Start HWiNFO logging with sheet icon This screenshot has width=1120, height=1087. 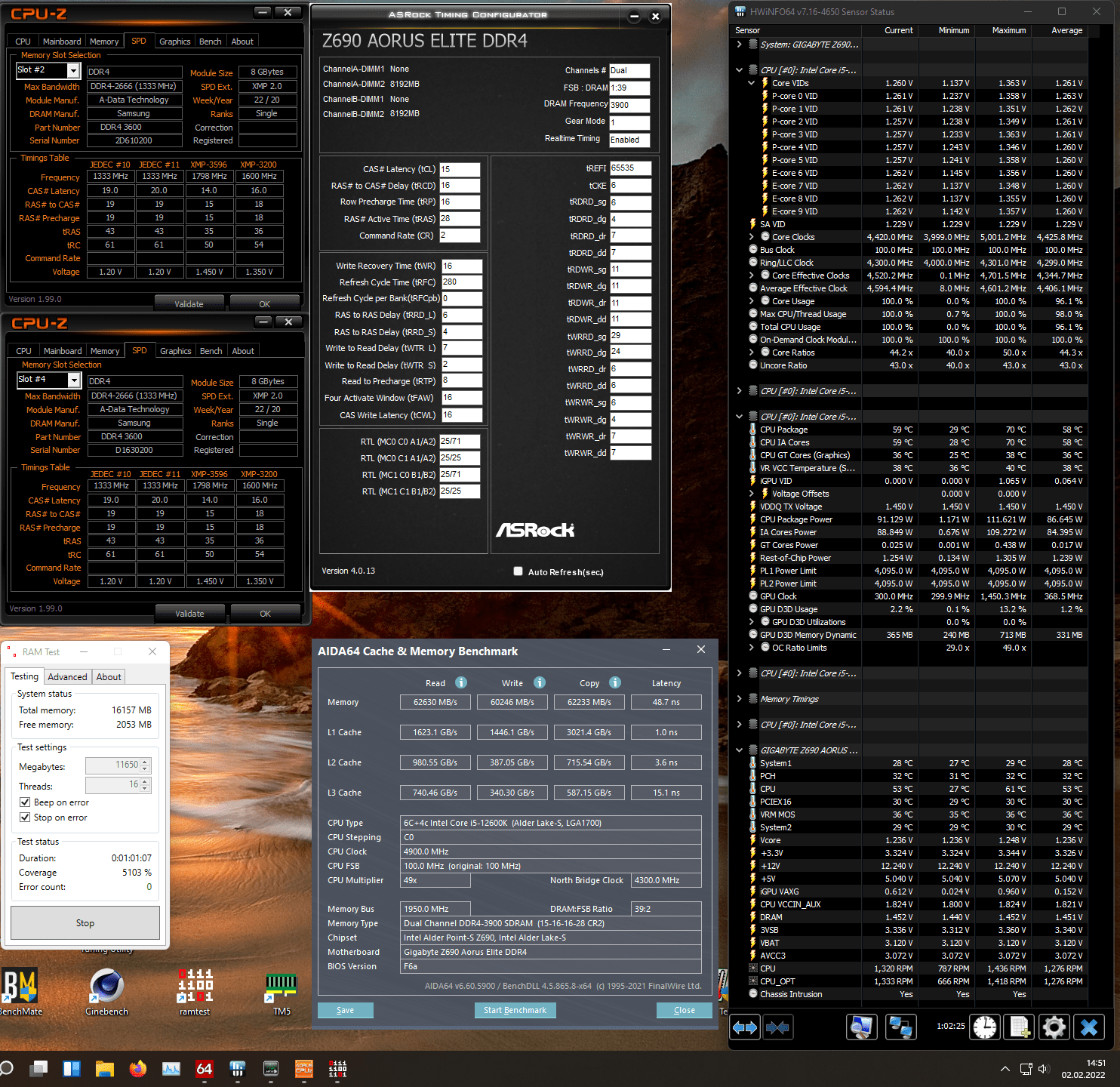[1020, 1027]
